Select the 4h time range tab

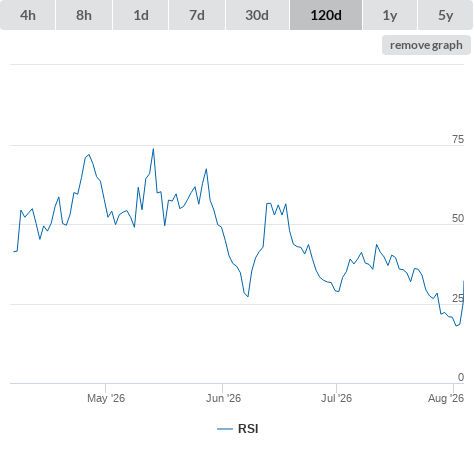tap(28, 15)
